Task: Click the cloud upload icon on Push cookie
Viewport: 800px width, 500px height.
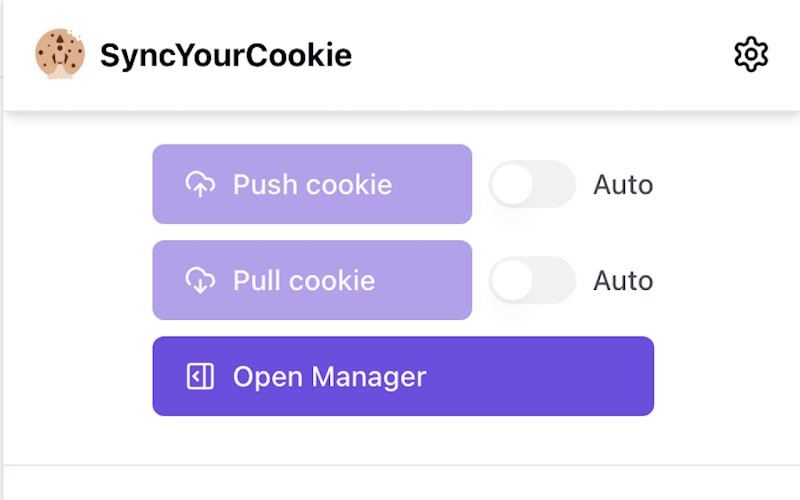Action: tap(201, 185)
